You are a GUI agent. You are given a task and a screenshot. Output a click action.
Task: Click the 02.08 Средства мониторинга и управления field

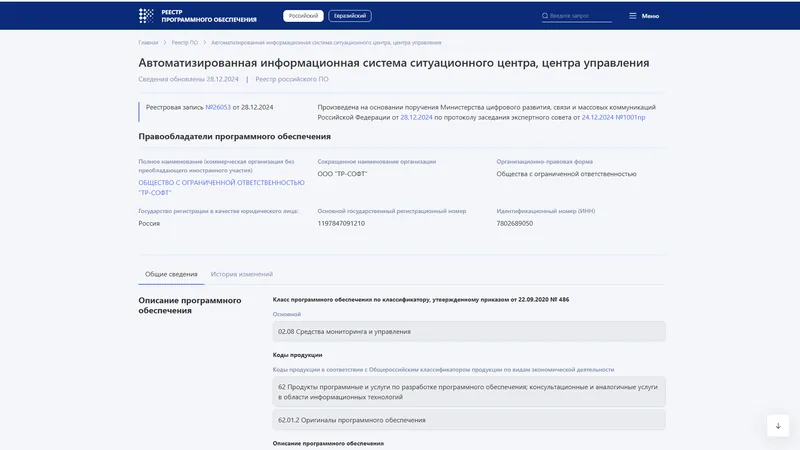469,331
